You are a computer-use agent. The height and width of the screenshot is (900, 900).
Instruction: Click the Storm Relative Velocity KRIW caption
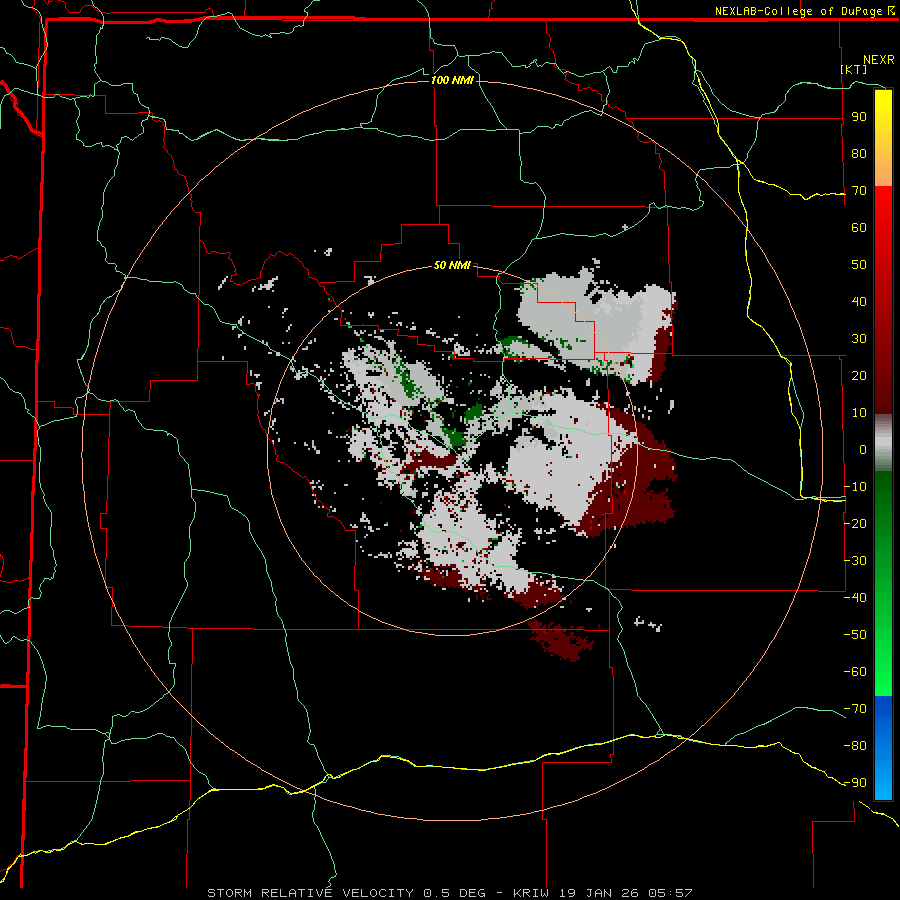tap(450, 893)
